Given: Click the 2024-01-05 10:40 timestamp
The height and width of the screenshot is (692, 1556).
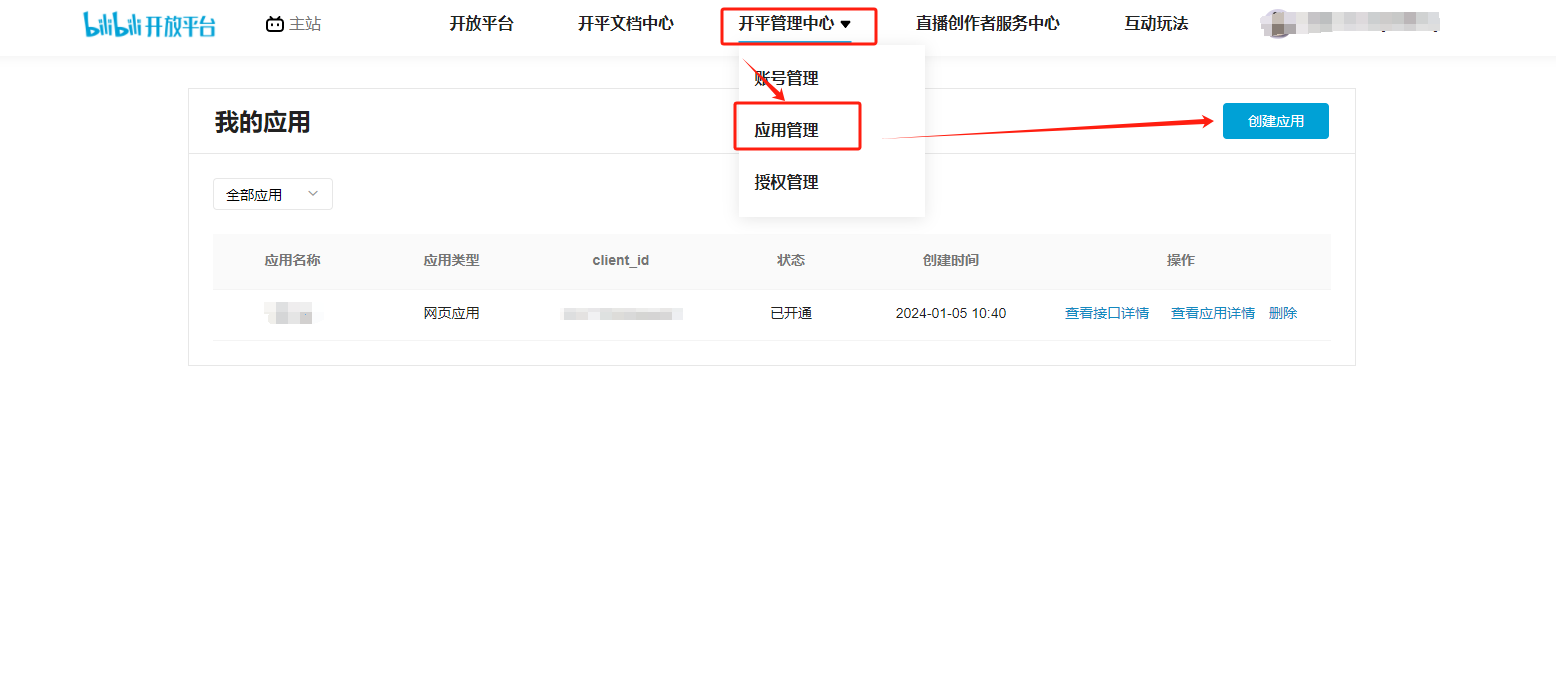Looking at the screenshot, I should pos(951,313).
